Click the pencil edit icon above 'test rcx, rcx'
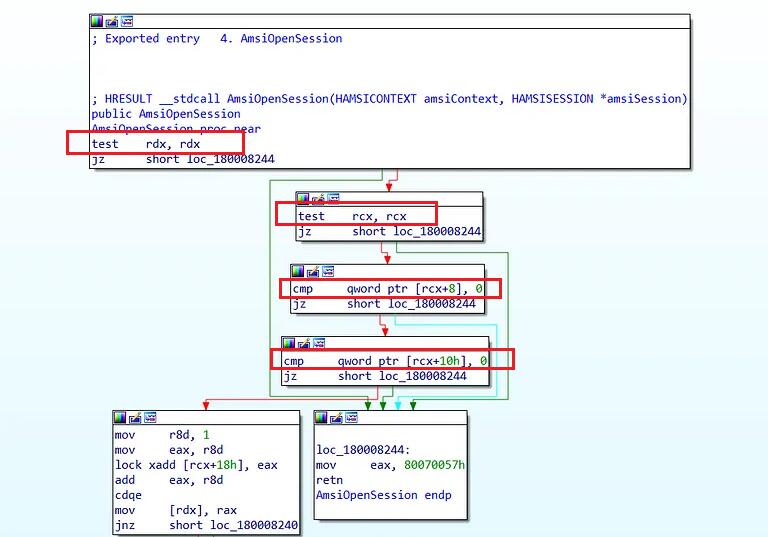Image resolution: width=768 pixels, height=537 pixels. [x=318, y=198]
